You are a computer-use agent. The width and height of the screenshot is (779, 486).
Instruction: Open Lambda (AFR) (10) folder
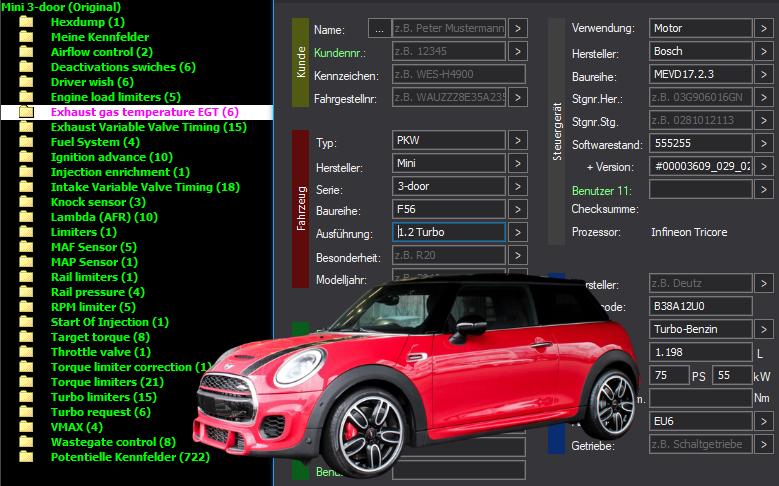pos(104,217)
